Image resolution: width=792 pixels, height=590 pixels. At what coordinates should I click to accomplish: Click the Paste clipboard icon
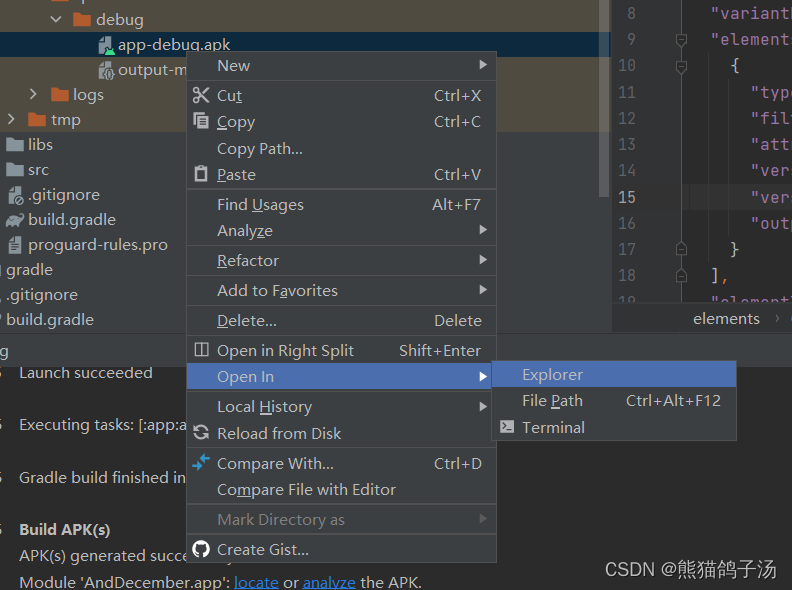click(201, 174)
